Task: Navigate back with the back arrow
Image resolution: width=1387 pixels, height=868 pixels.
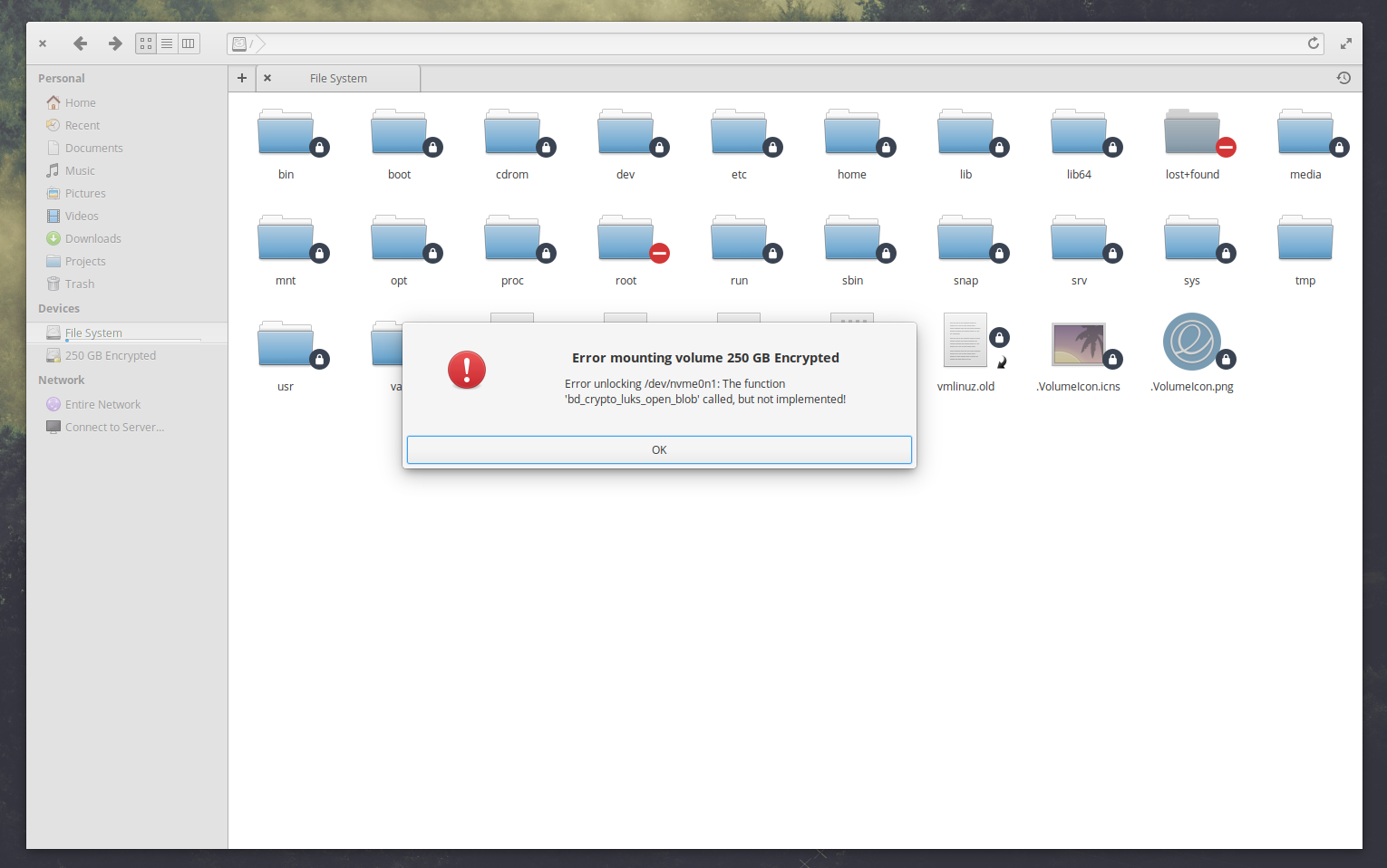Action: coord(80,43)
